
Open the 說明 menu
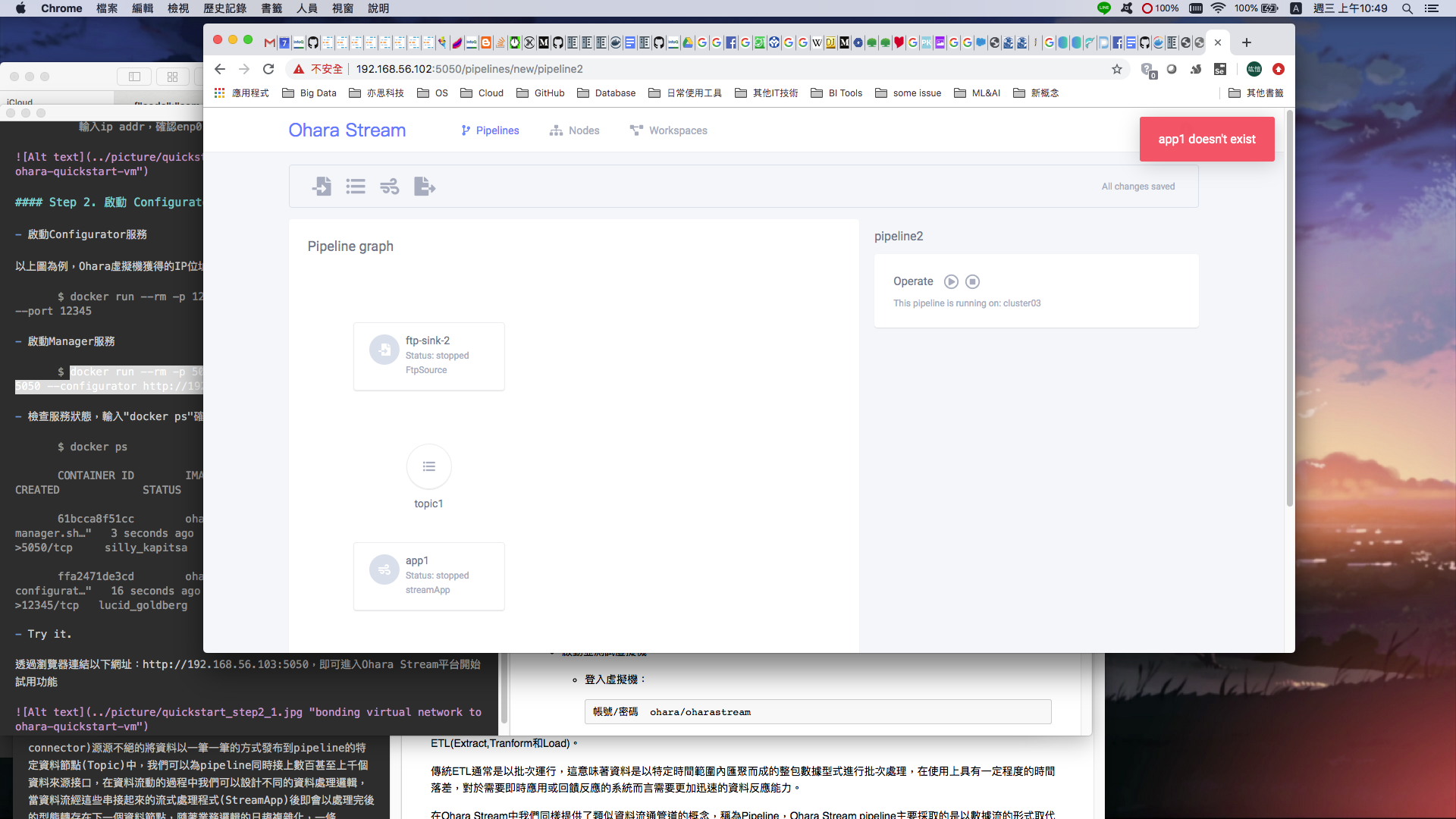tap(378, 8)
